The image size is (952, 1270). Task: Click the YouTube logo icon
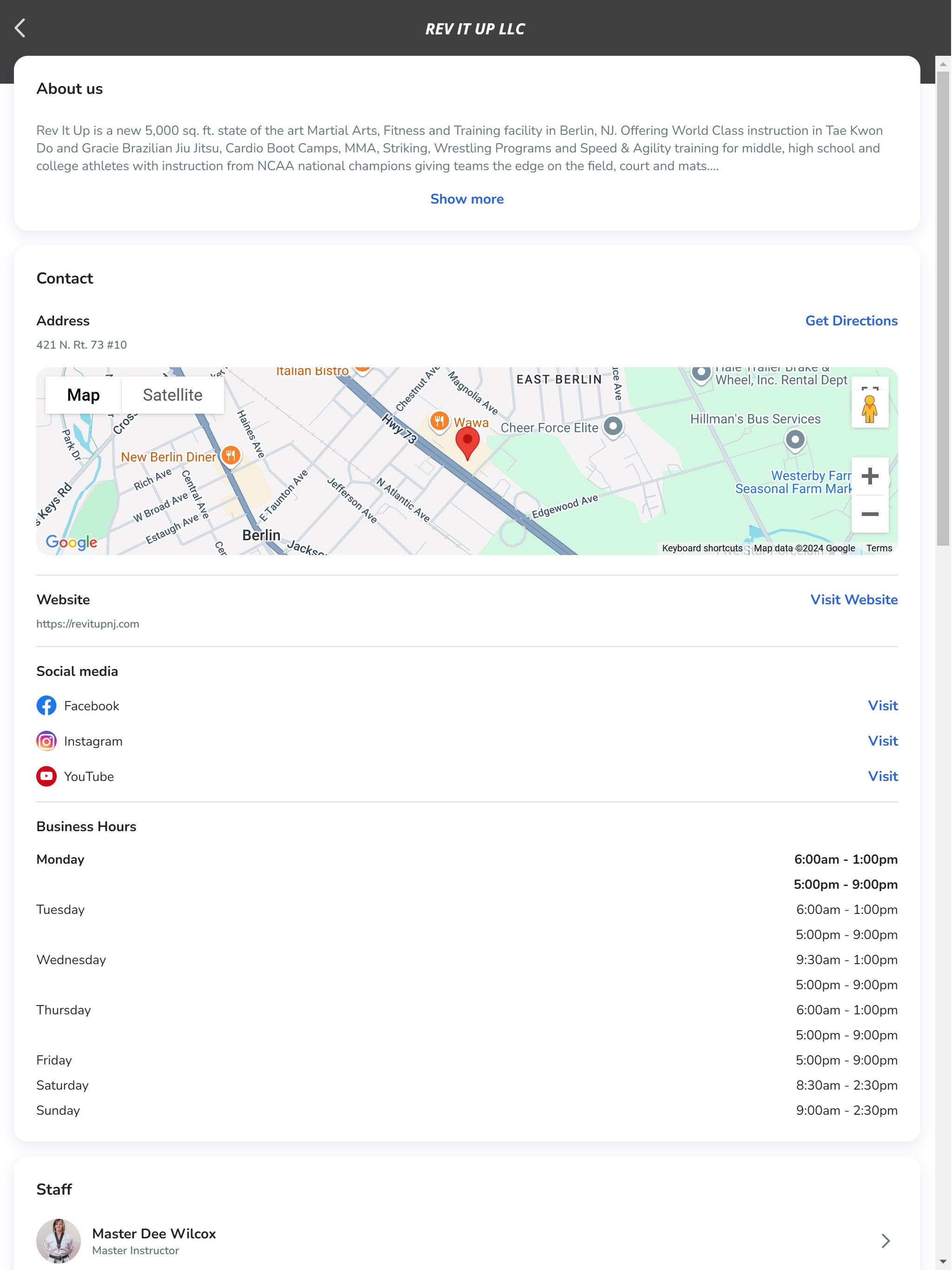46,776
